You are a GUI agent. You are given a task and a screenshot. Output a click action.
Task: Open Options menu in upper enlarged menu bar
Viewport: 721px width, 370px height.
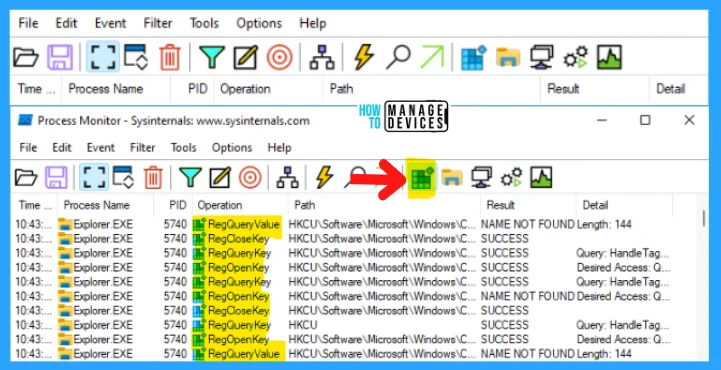pyautogui.click(x=259, y=23)
